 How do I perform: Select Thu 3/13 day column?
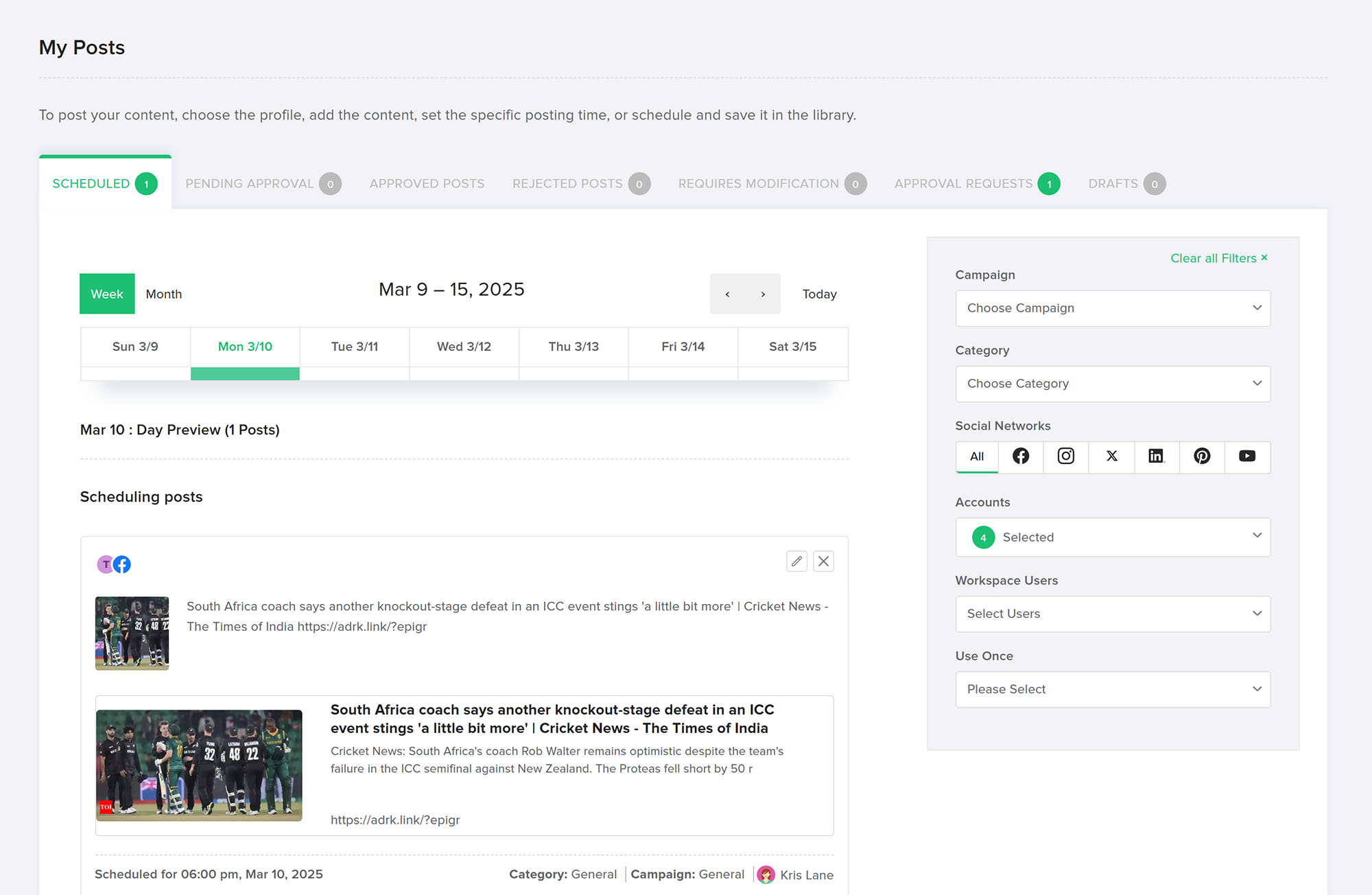tap(573, 347)
